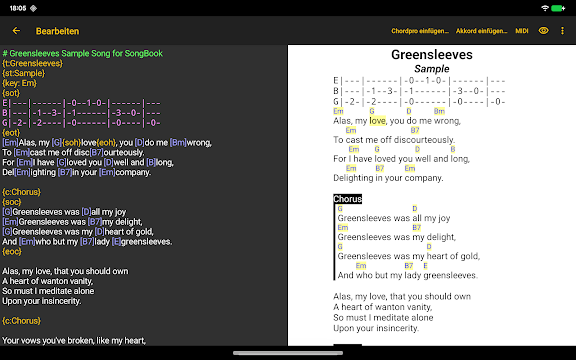Tap the battery status icon
Screen dimensions: 576x360
pyautogui.click(x=558, y=8)
